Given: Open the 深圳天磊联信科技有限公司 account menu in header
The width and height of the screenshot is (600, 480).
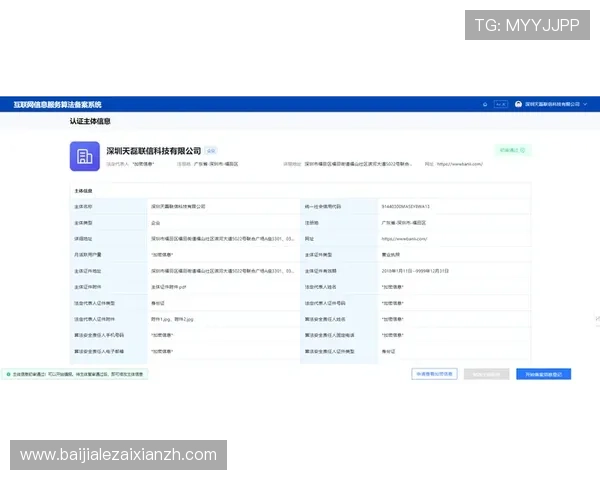Looking at the screenshot, I should tap(552, 104).
